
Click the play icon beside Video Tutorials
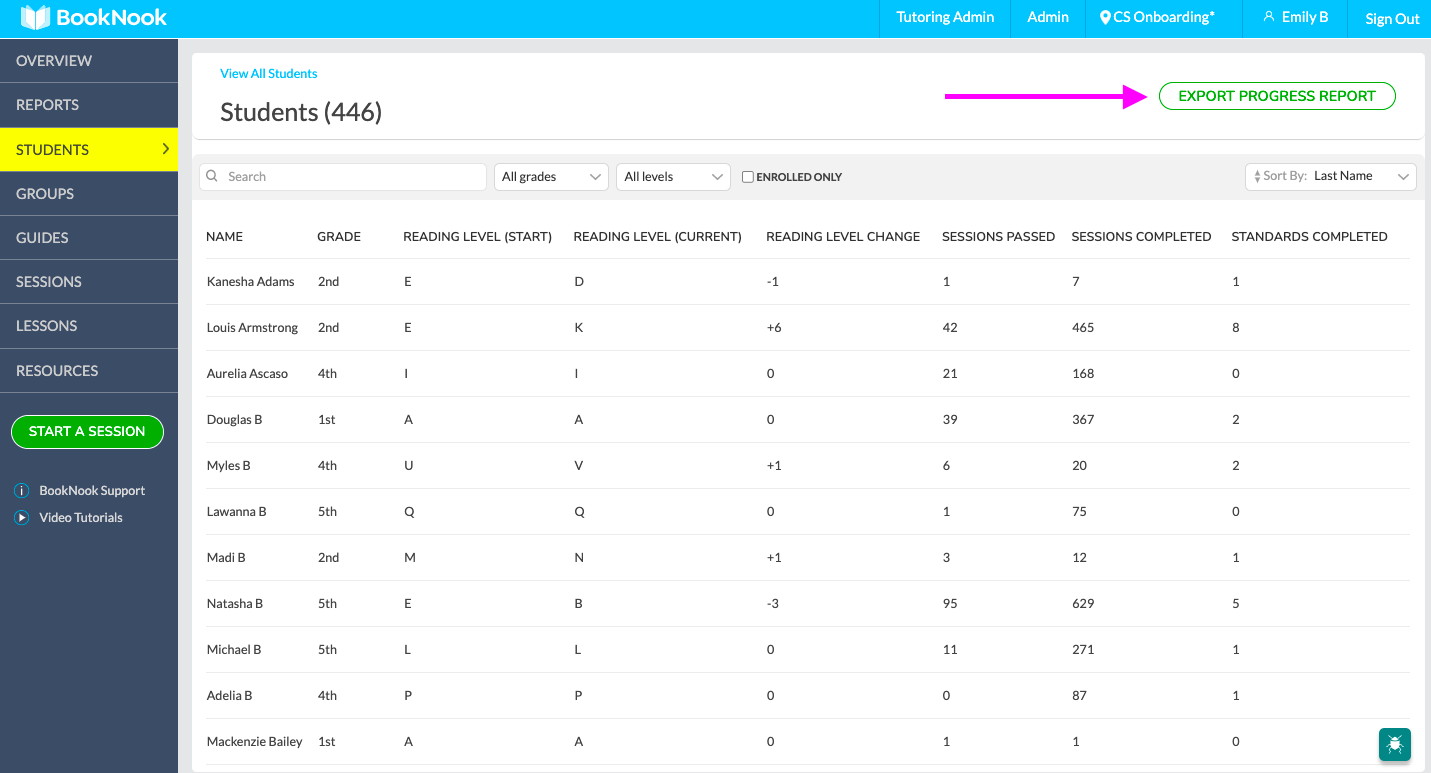click(x=21, y=517)
